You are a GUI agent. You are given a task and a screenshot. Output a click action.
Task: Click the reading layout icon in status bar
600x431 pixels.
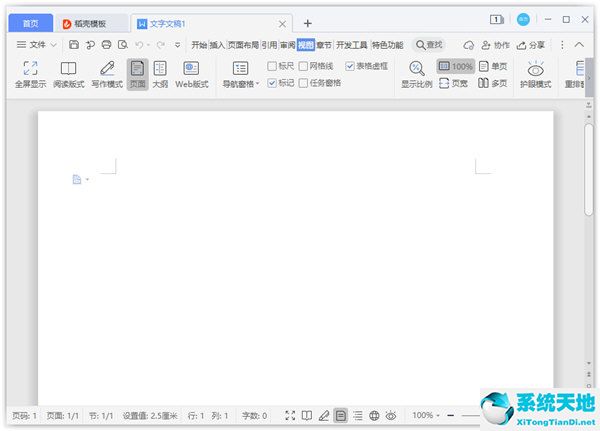[307, 415]
